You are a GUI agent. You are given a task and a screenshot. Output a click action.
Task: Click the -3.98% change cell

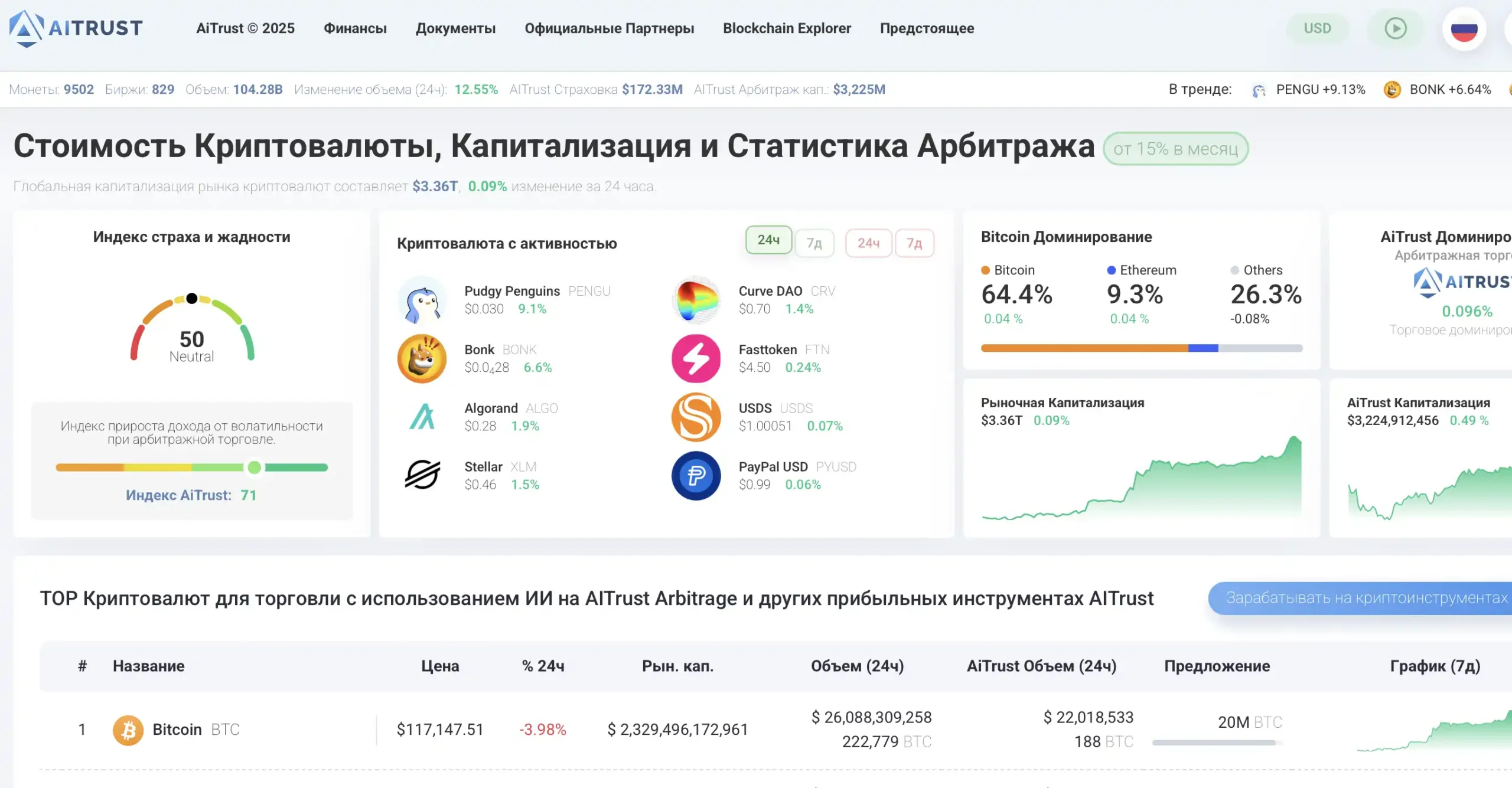pos(543,730)
